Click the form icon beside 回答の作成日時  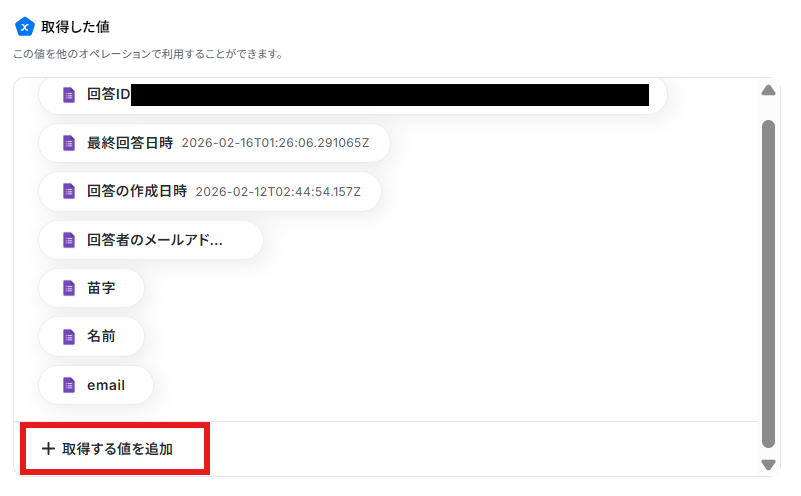pyautogui.click(x=69, y=192)
